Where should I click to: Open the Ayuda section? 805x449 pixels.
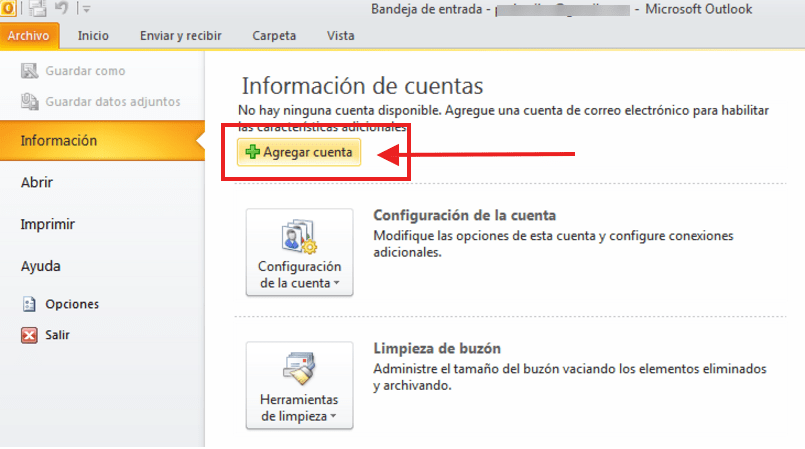(41, 266)
